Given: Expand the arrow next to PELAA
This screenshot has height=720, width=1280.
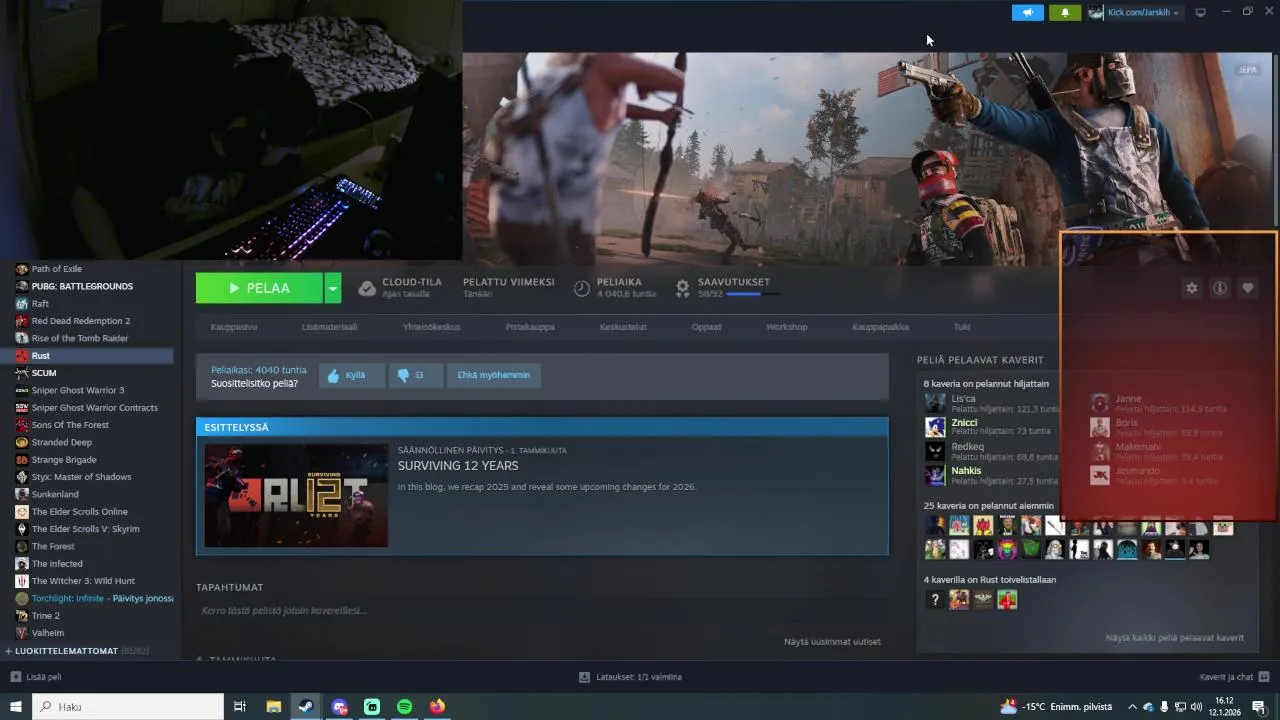Looking at the screenshot, I should [x=333, y=288].
